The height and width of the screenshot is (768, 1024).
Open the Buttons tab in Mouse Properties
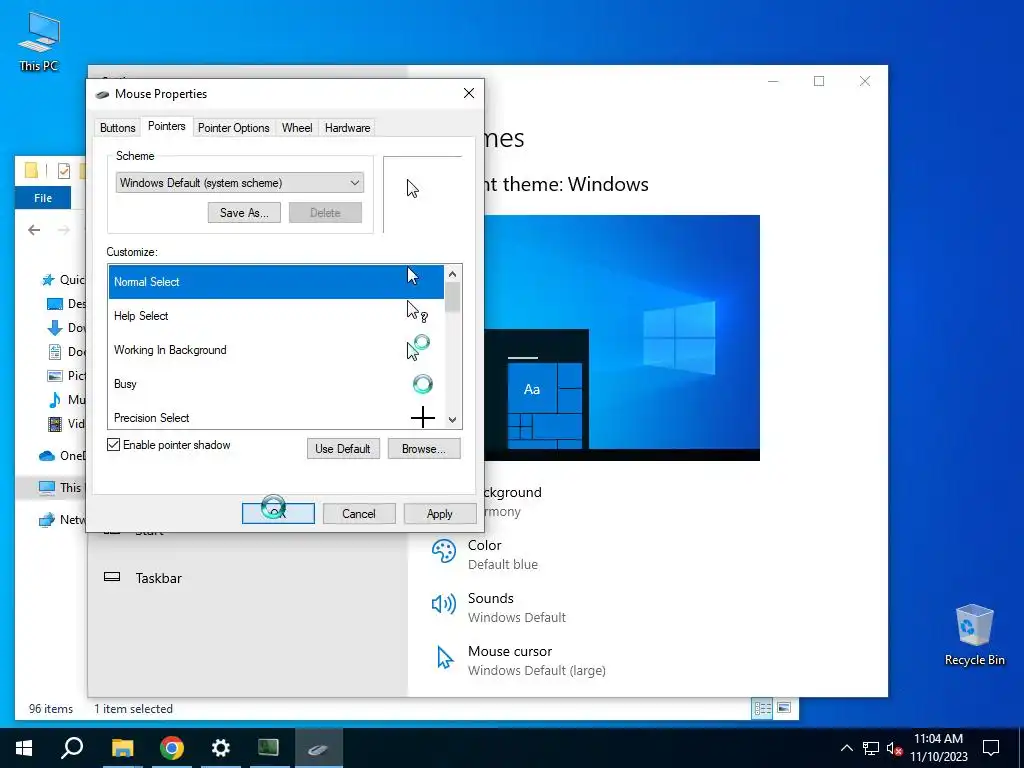pyautogui.click(x=118, y=128)
